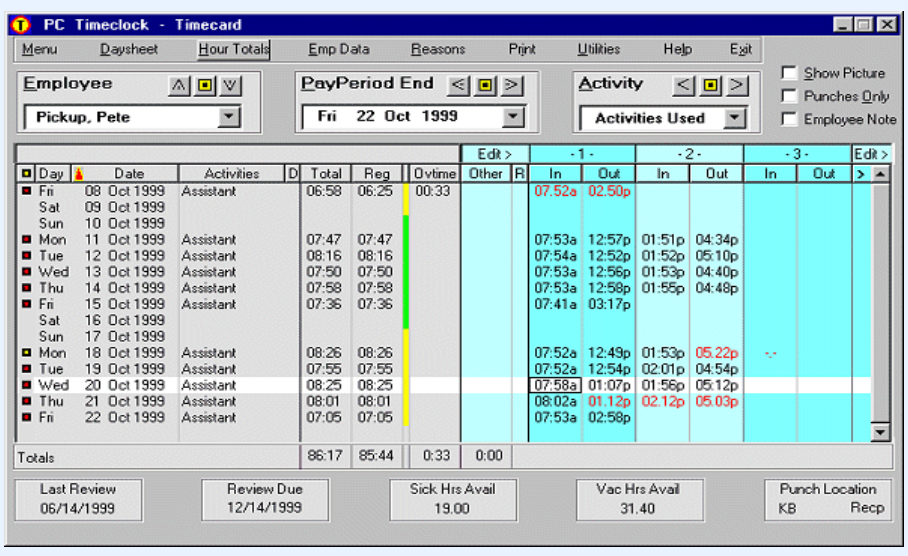Click the D column header
Screen dimensions: 908x556
click(292, 173)
